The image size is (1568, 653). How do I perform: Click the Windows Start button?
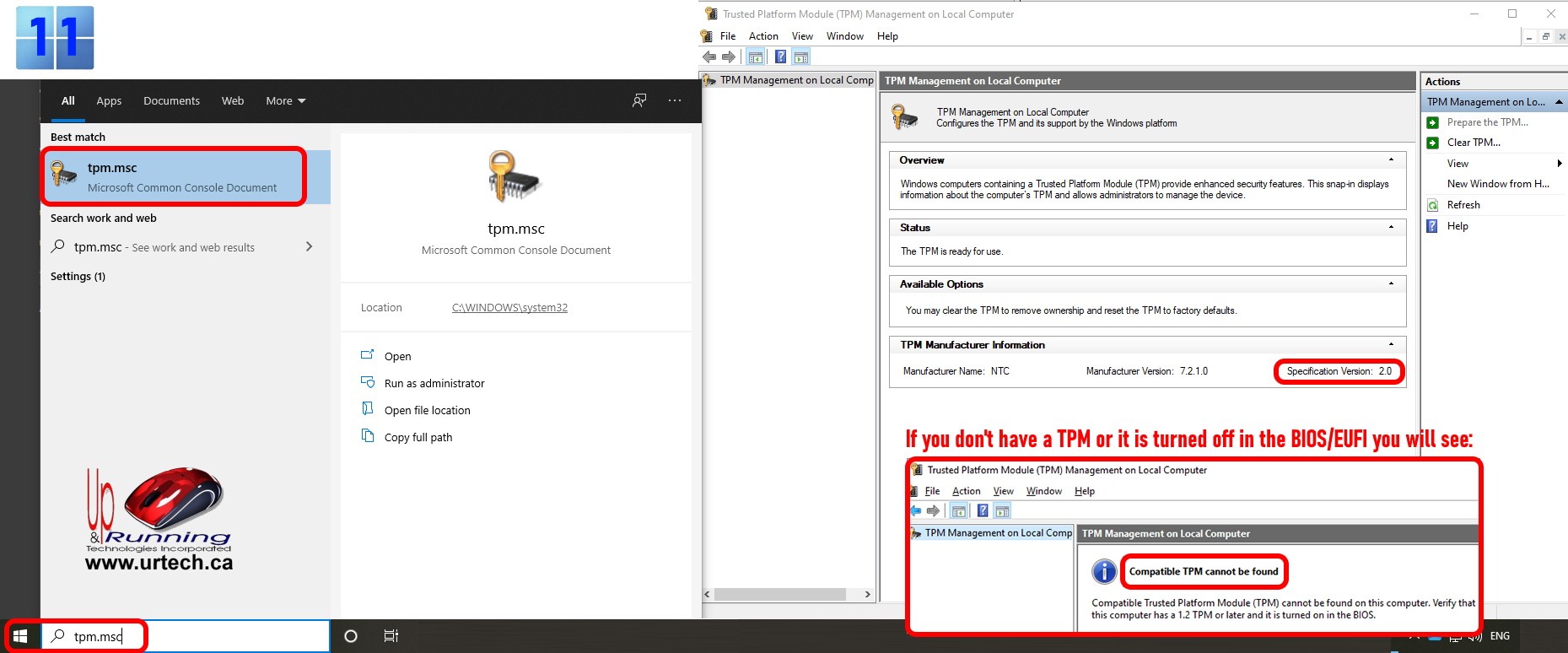tap(21, 636)
